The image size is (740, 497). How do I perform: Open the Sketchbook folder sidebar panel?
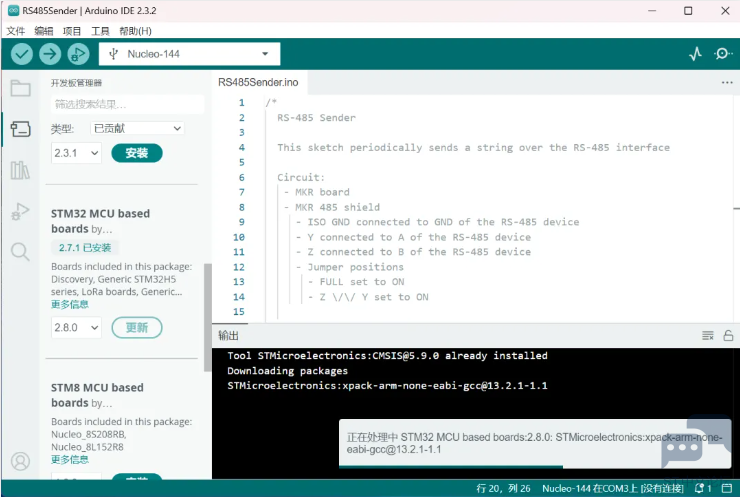tap(20, 88)
